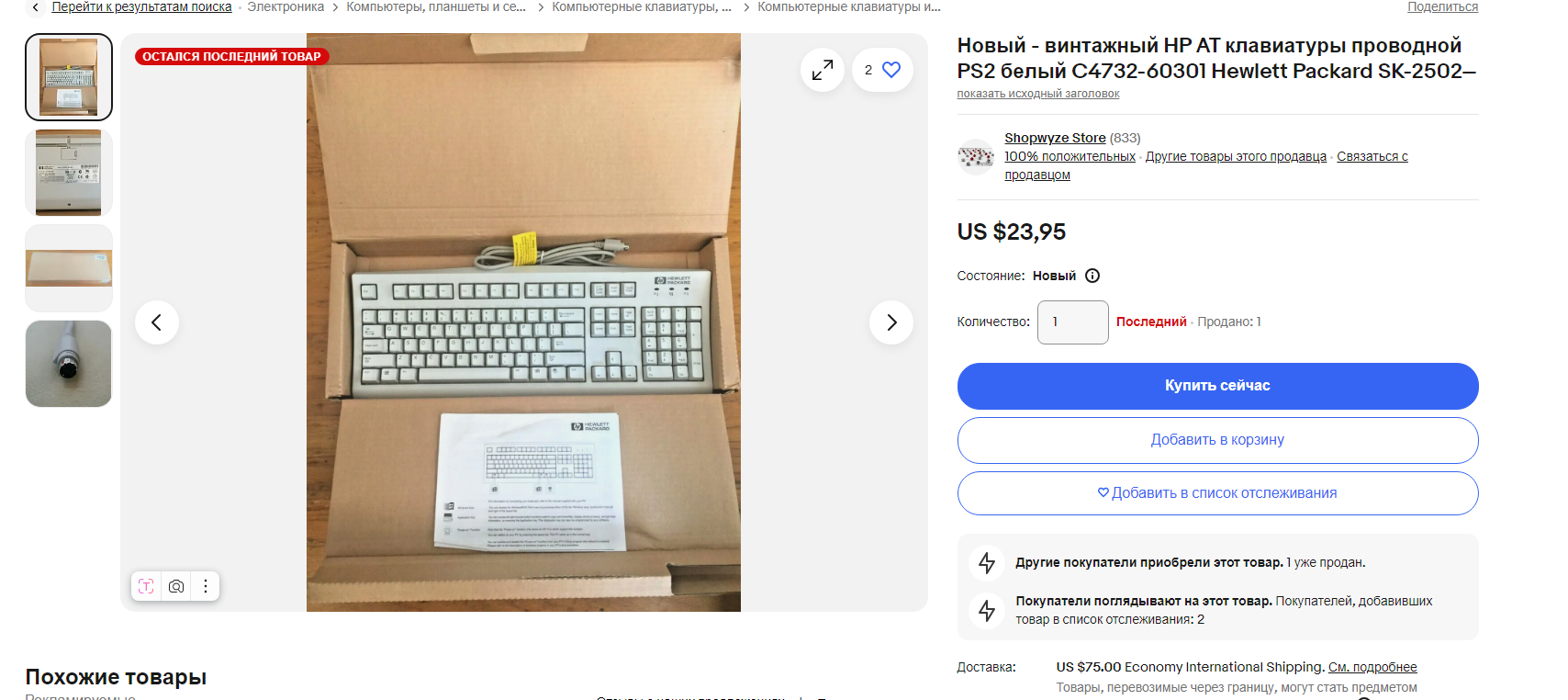Open the three-dot image options menu
Screen dimensions: 1568x700
coord(206,586)
